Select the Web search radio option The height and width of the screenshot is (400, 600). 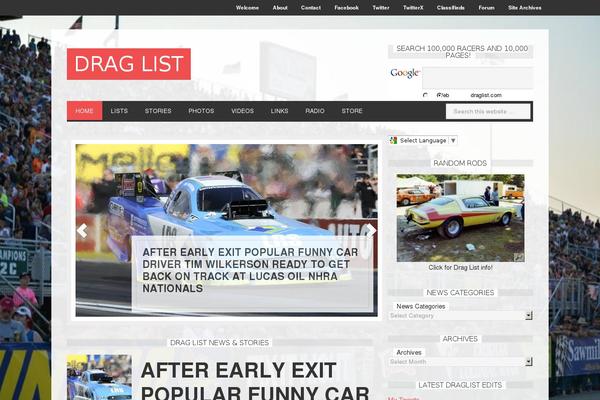425,95
